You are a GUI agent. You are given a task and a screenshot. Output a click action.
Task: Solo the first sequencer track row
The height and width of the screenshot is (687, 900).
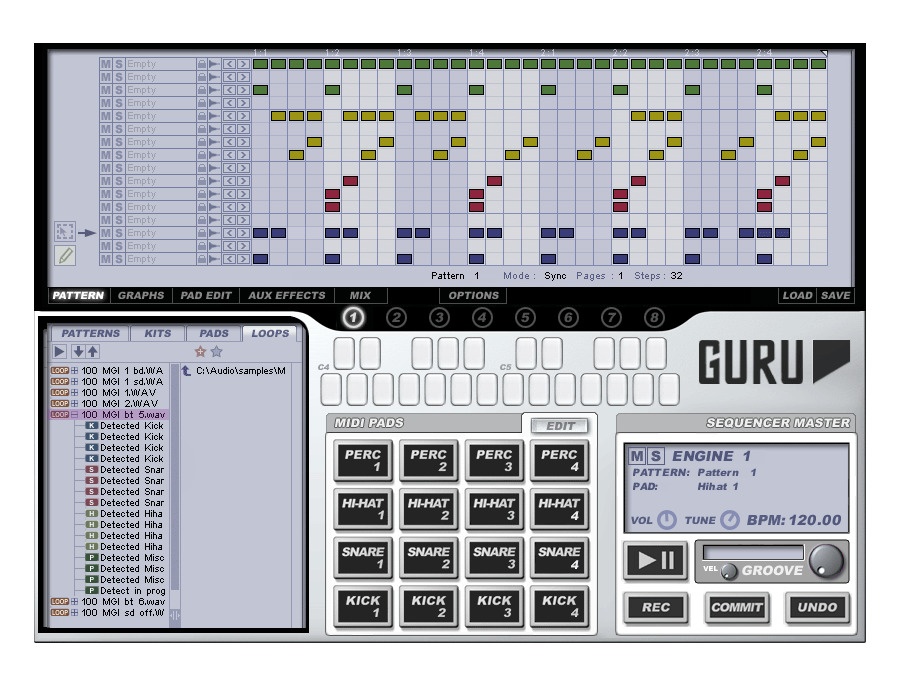pos(118,64)
